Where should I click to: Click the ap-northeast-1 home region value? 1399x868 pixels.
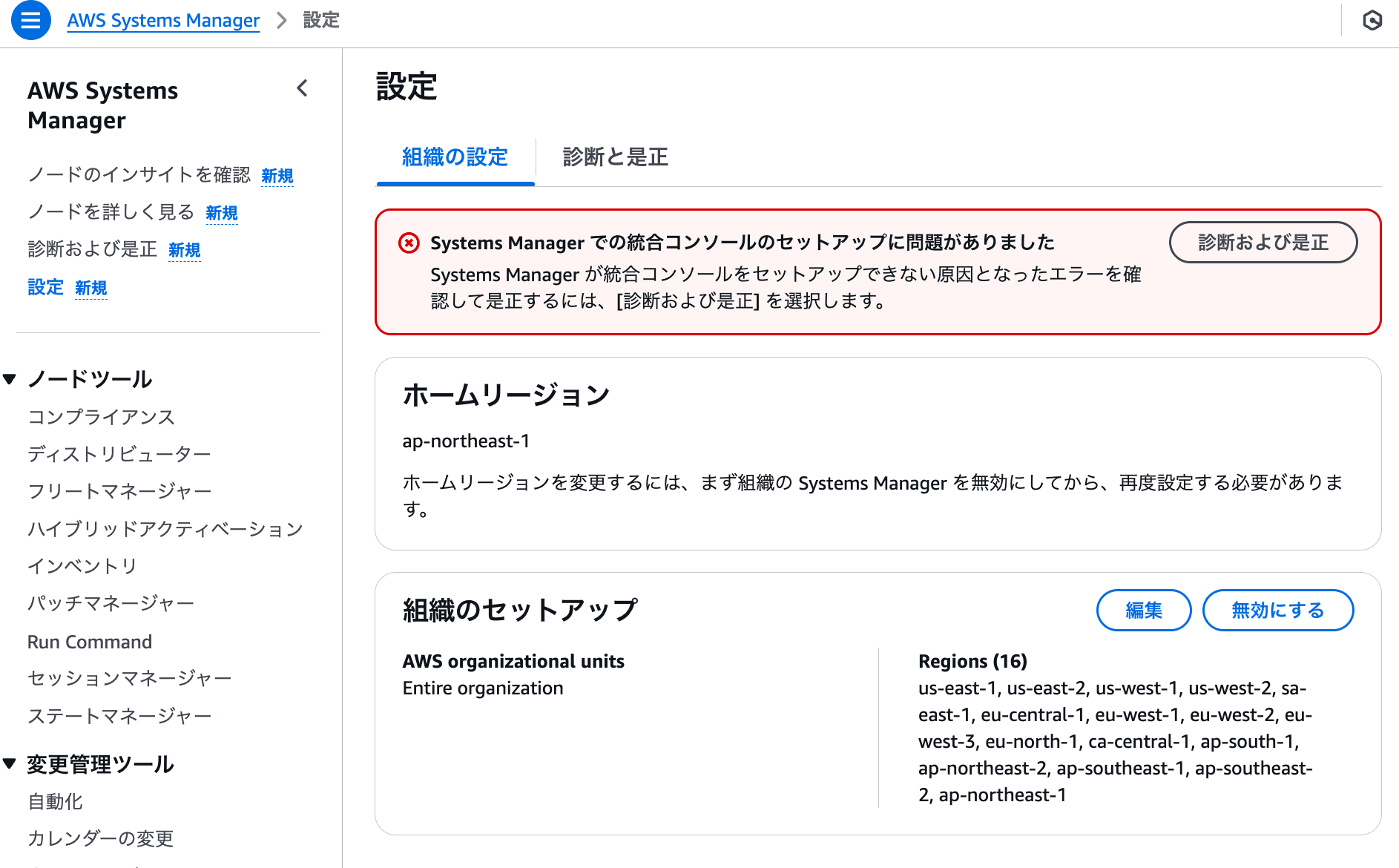(466, 441)
